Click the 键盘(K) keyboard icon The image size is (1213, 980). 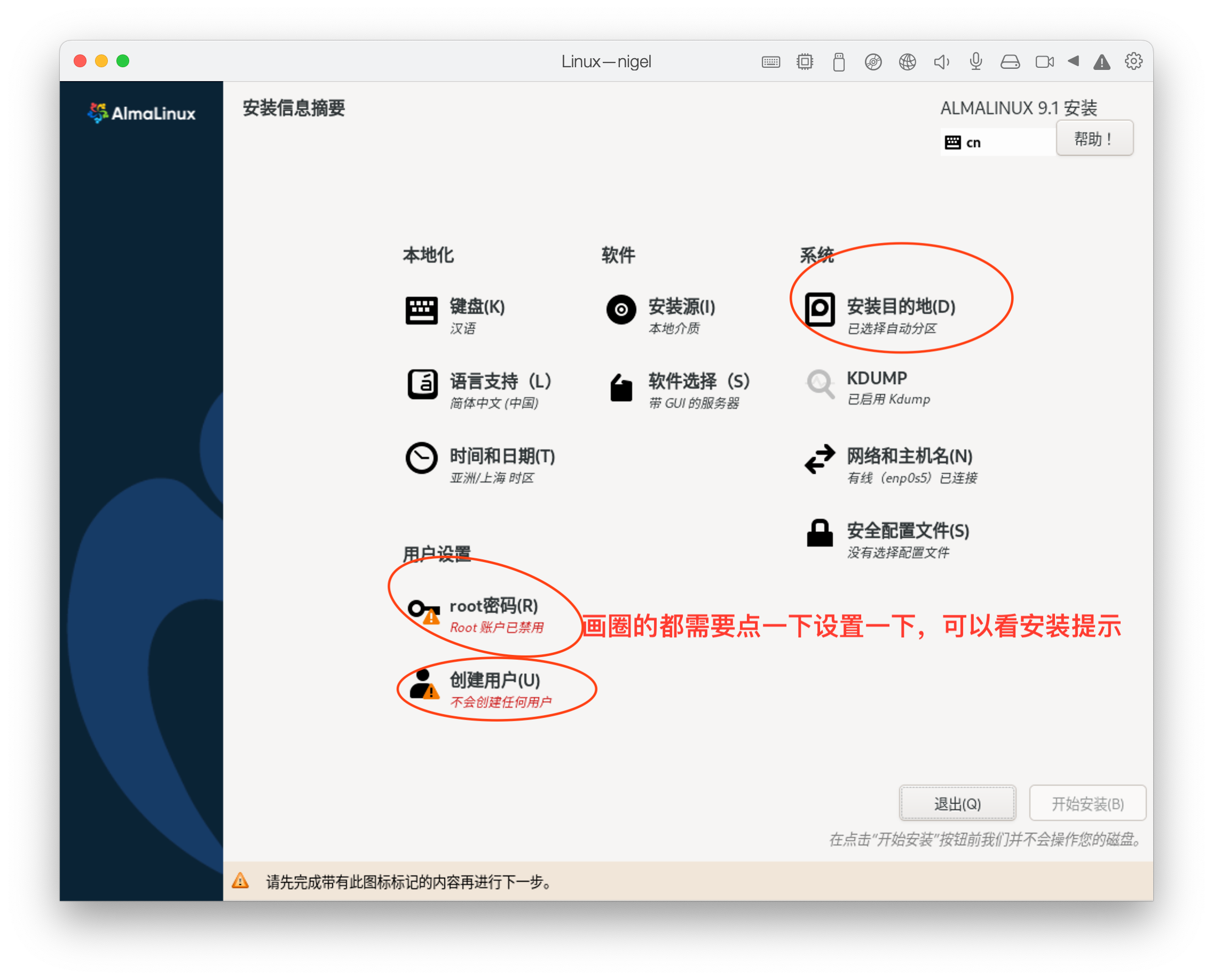(x=421, y=310)
